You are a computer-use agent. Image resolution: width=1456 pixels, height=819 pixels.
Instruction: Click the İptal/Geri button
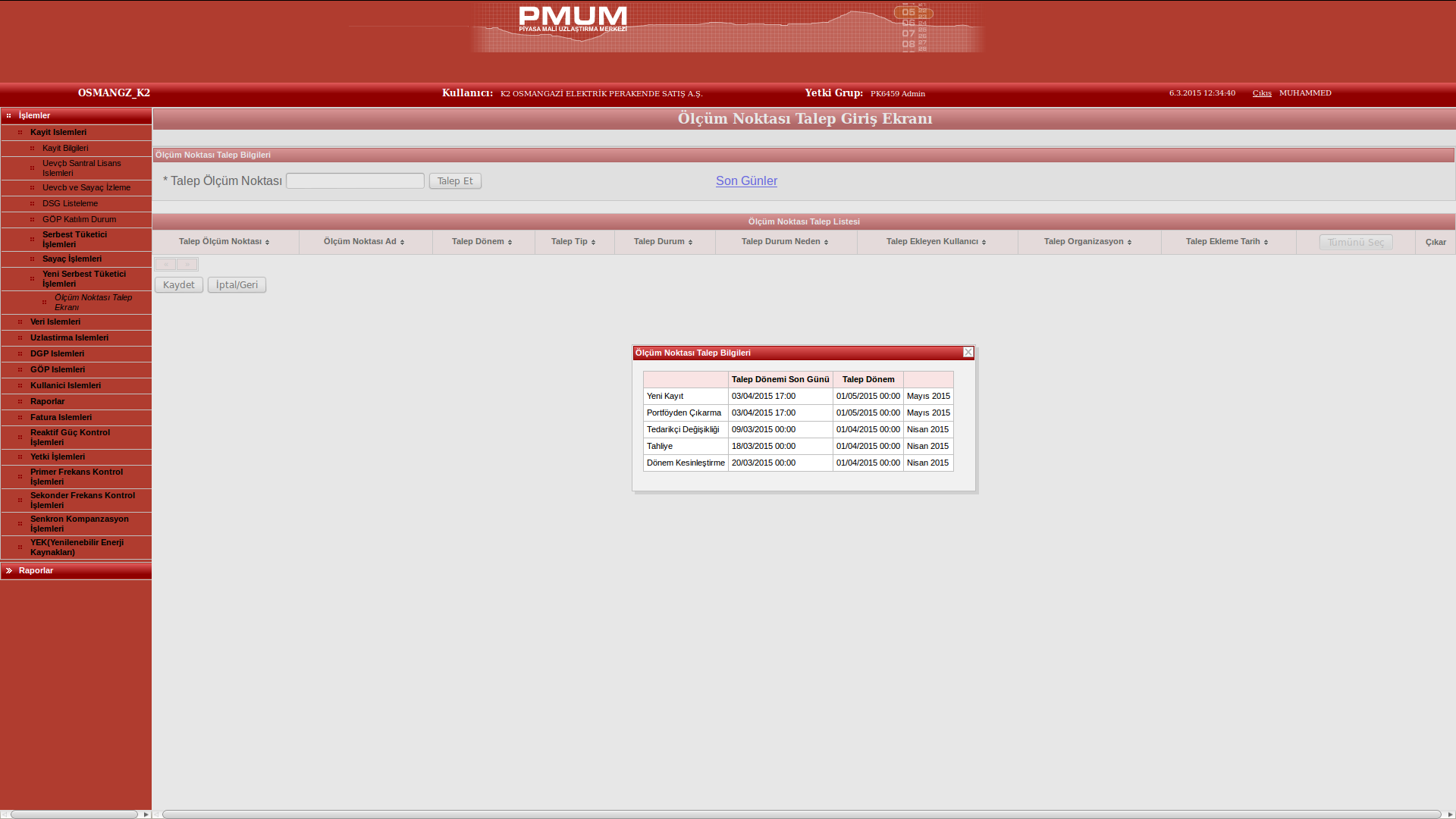coord(237,285)
